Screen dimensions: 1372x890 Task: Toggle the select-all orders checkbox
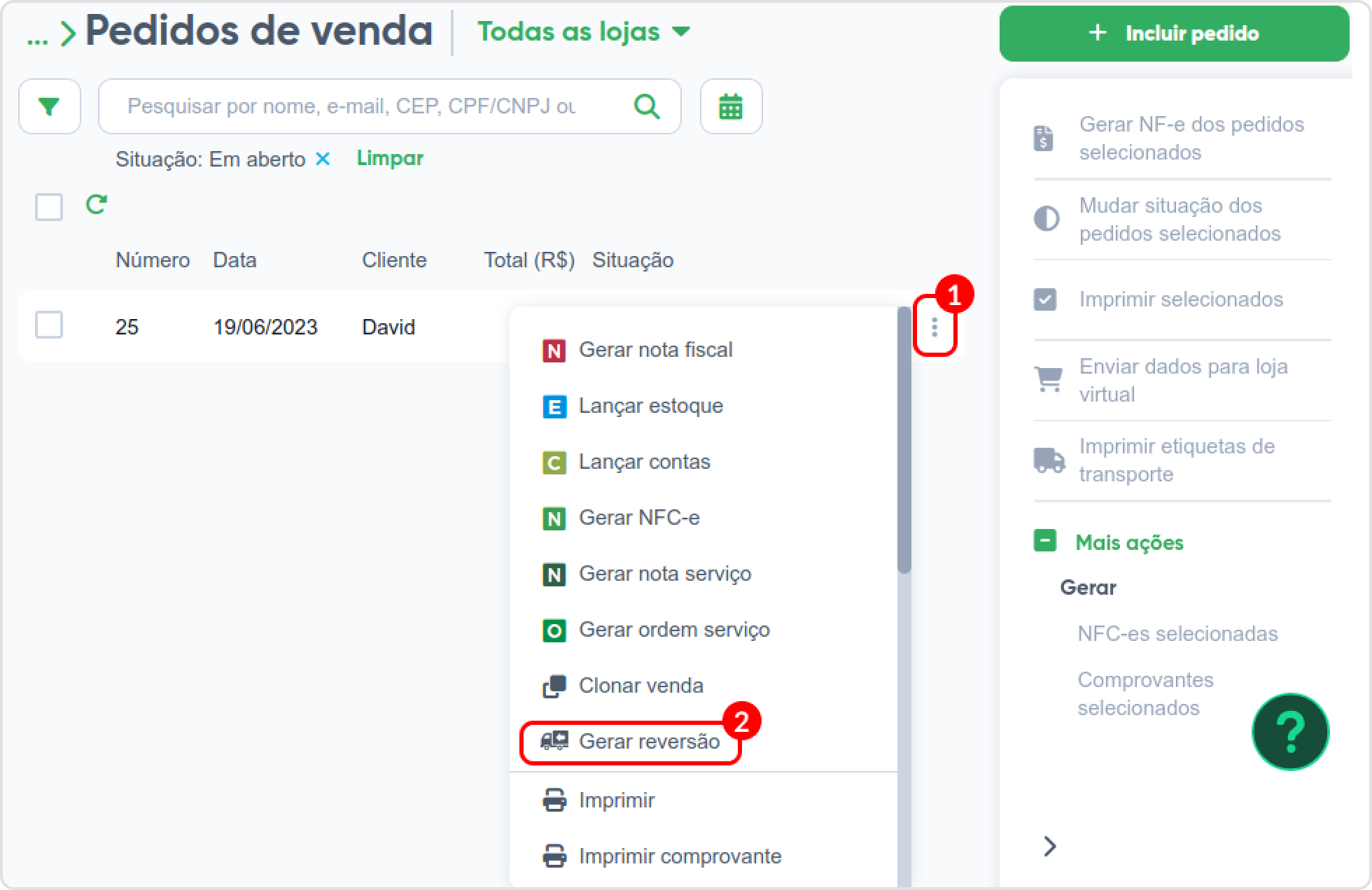tap(49, 207)
